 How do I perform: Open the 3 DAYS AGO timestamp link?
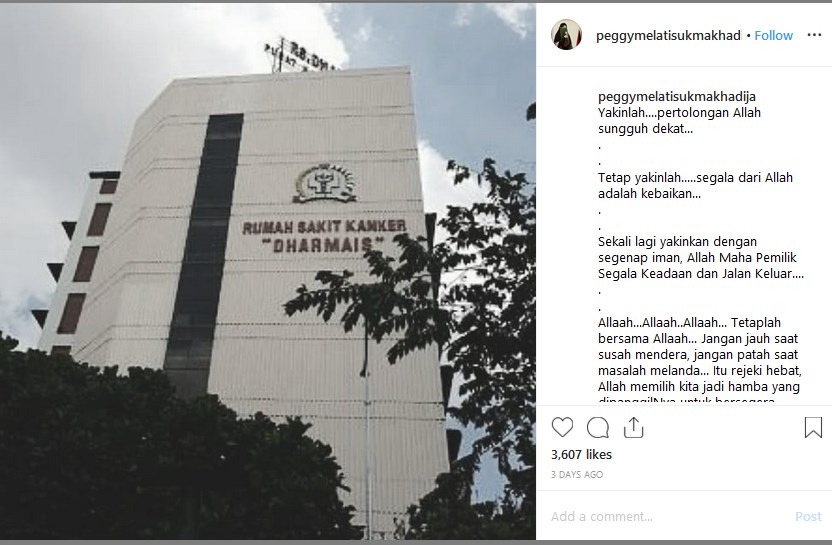pos(577,474)
